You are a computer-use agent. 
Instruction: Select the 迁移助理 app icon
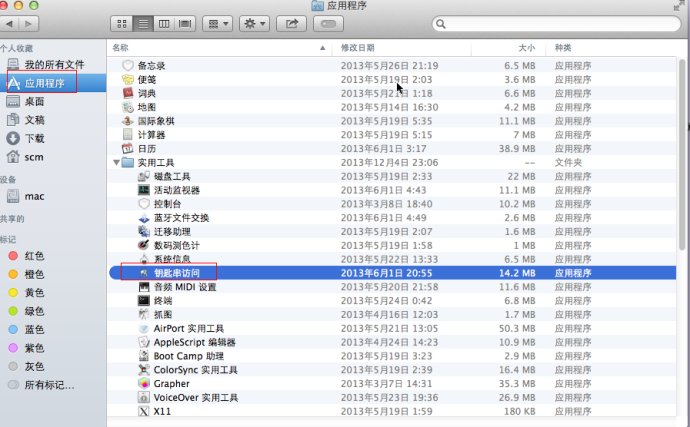(x=144, y=232)
